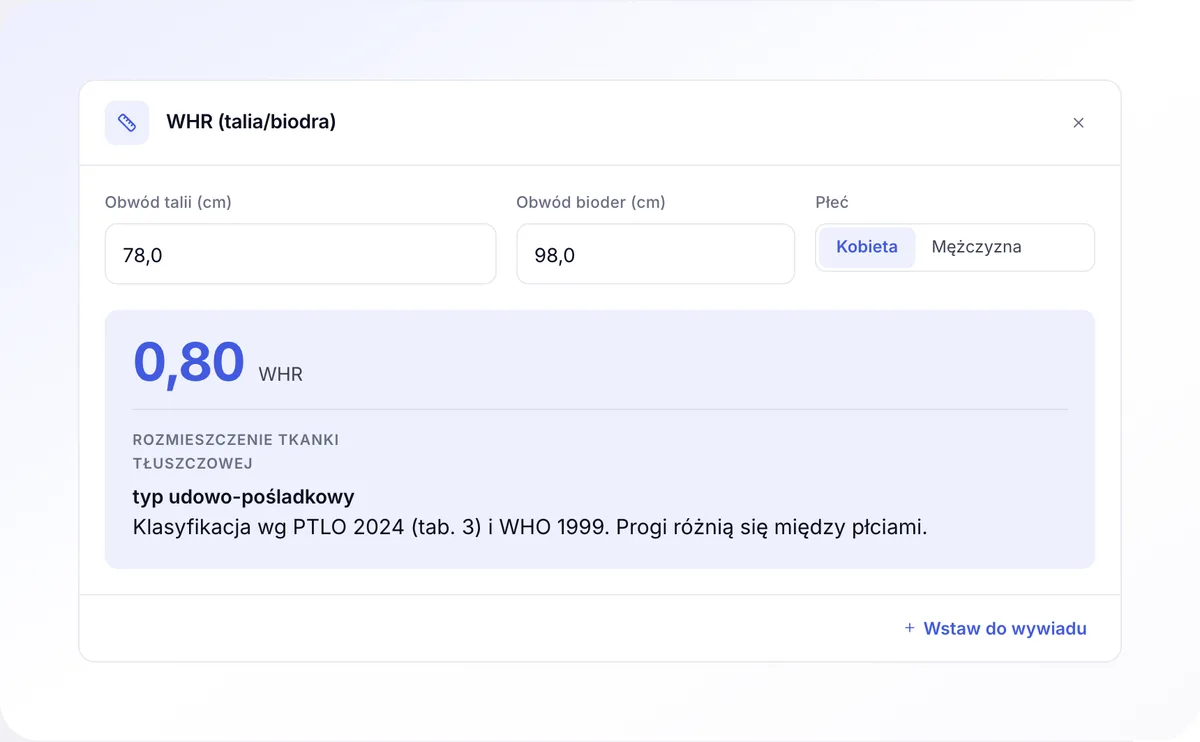Focus the Obwód bioder input field
Image resolution: width=1200 pixels, height=742 pixels.
655,254
